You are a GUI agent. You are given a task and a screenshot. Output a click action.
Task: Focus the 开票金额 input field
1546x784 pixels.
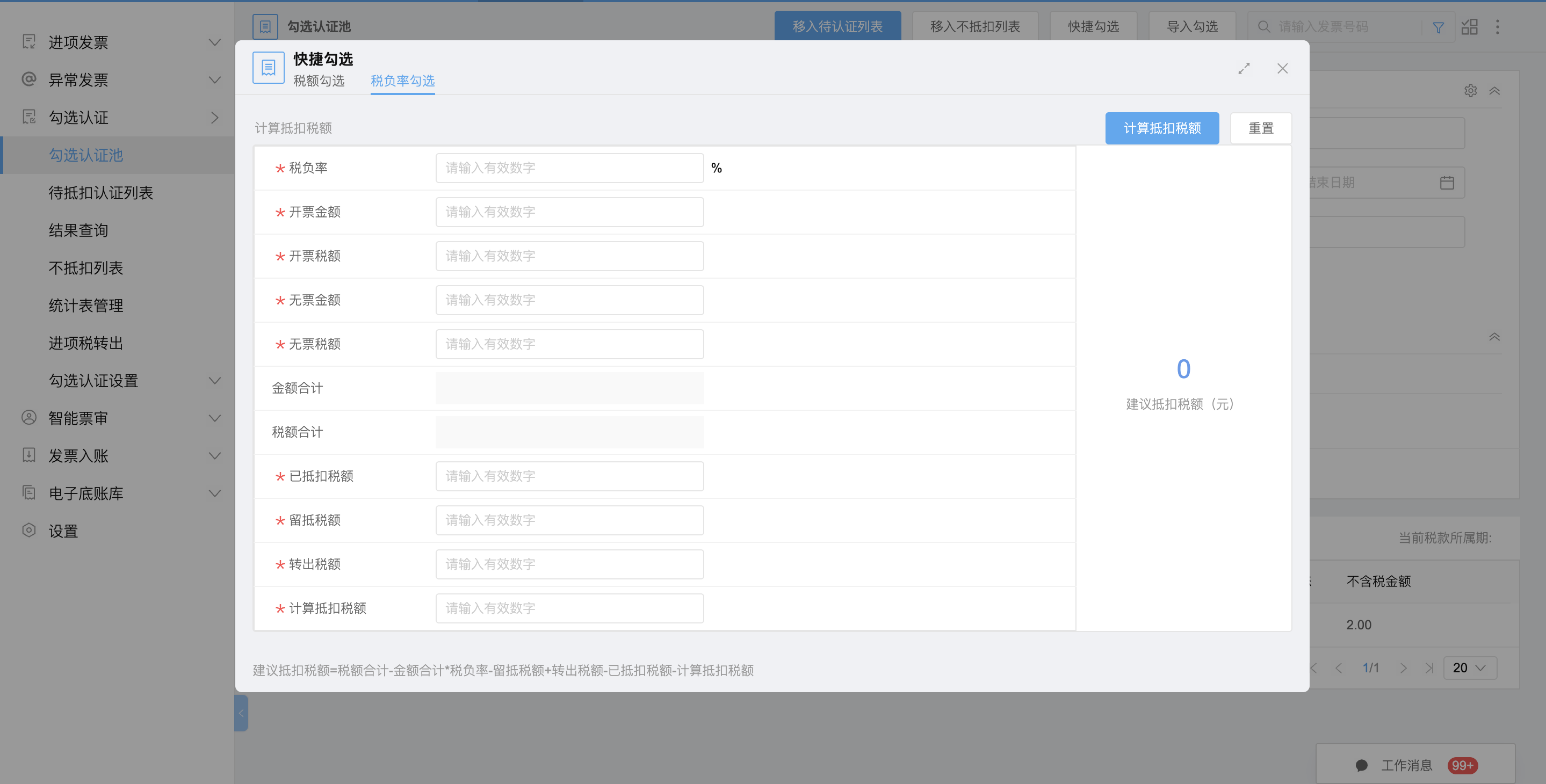click(569, 212)
